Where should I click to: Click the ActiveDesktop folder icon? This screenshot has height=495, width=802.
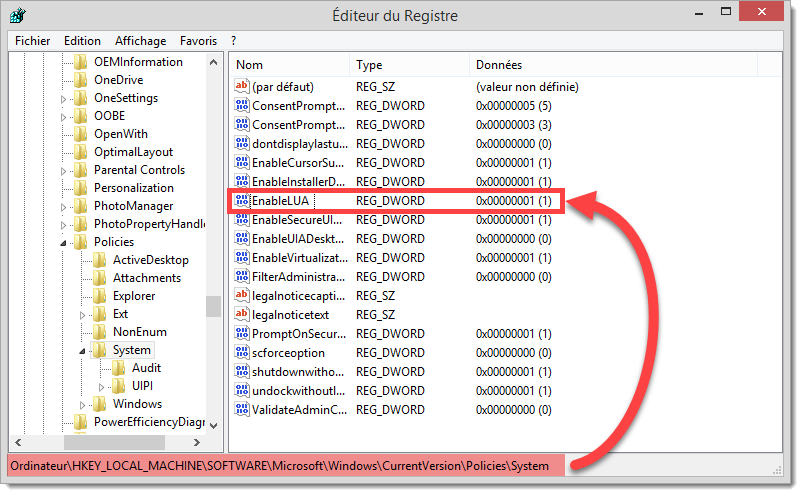(x=100, y=260)
